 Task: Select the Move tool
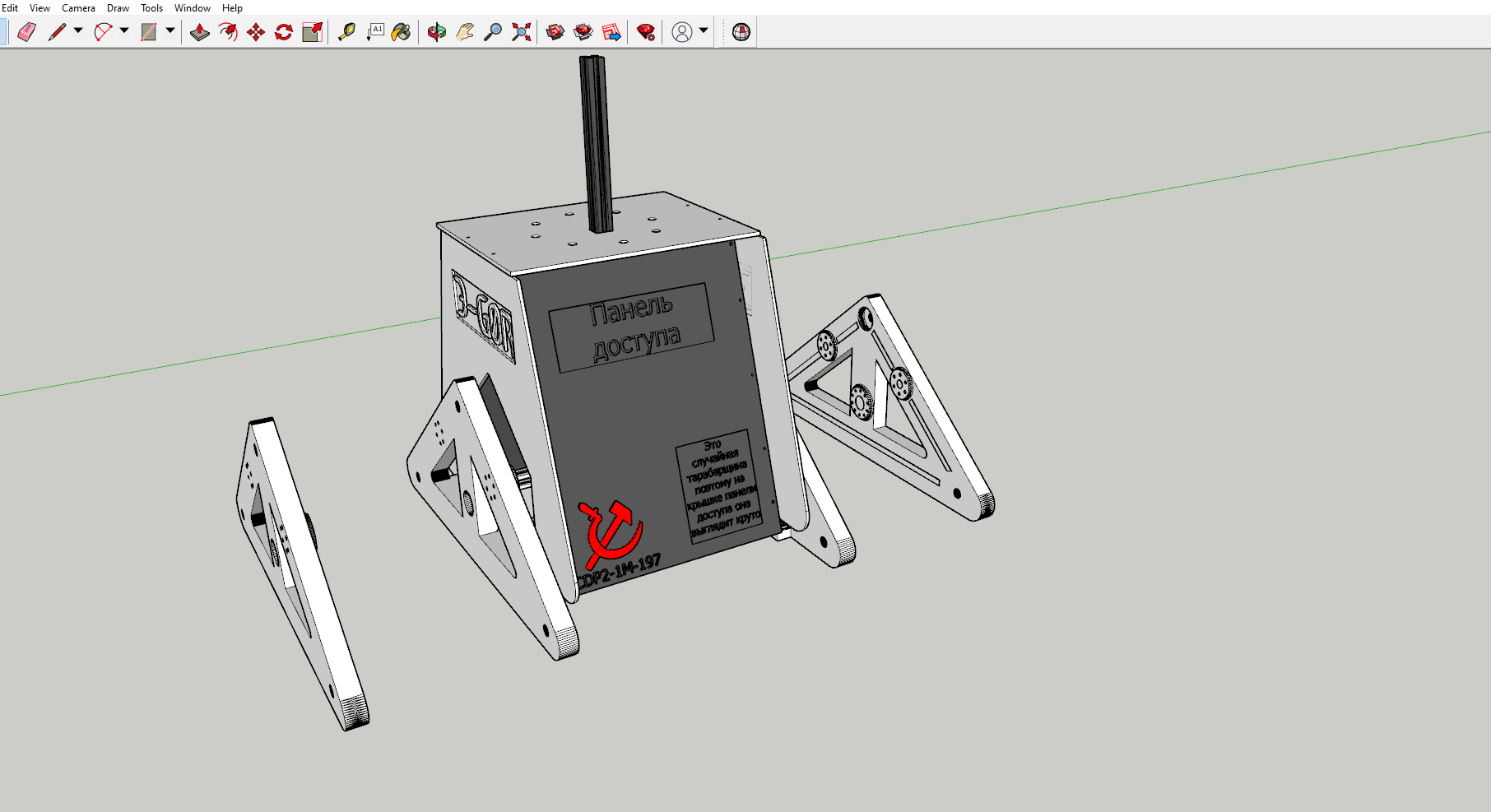[x=256, y=32]
